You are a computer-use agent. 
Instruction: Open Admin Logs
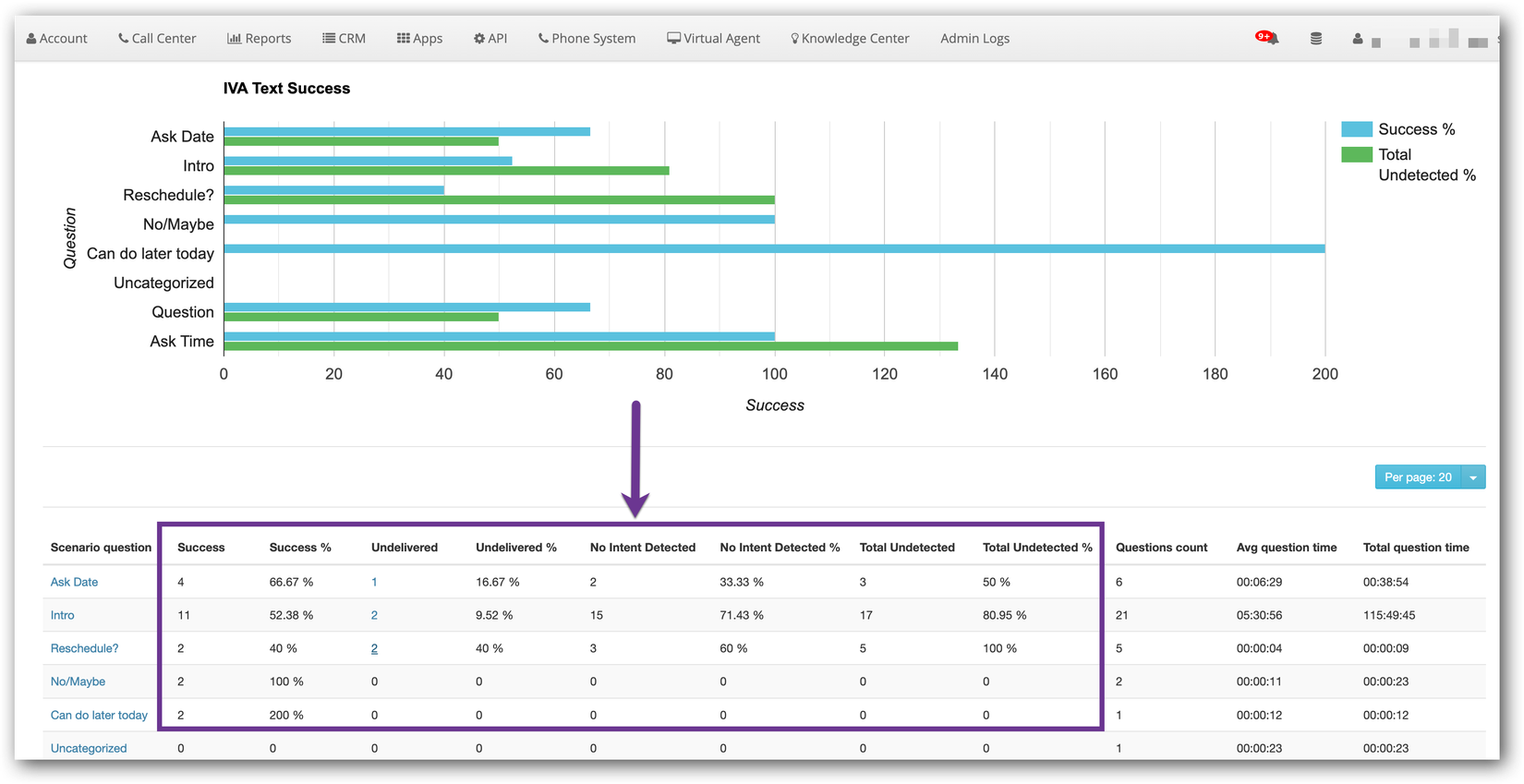pyautogui.click(x=974, y=39)
